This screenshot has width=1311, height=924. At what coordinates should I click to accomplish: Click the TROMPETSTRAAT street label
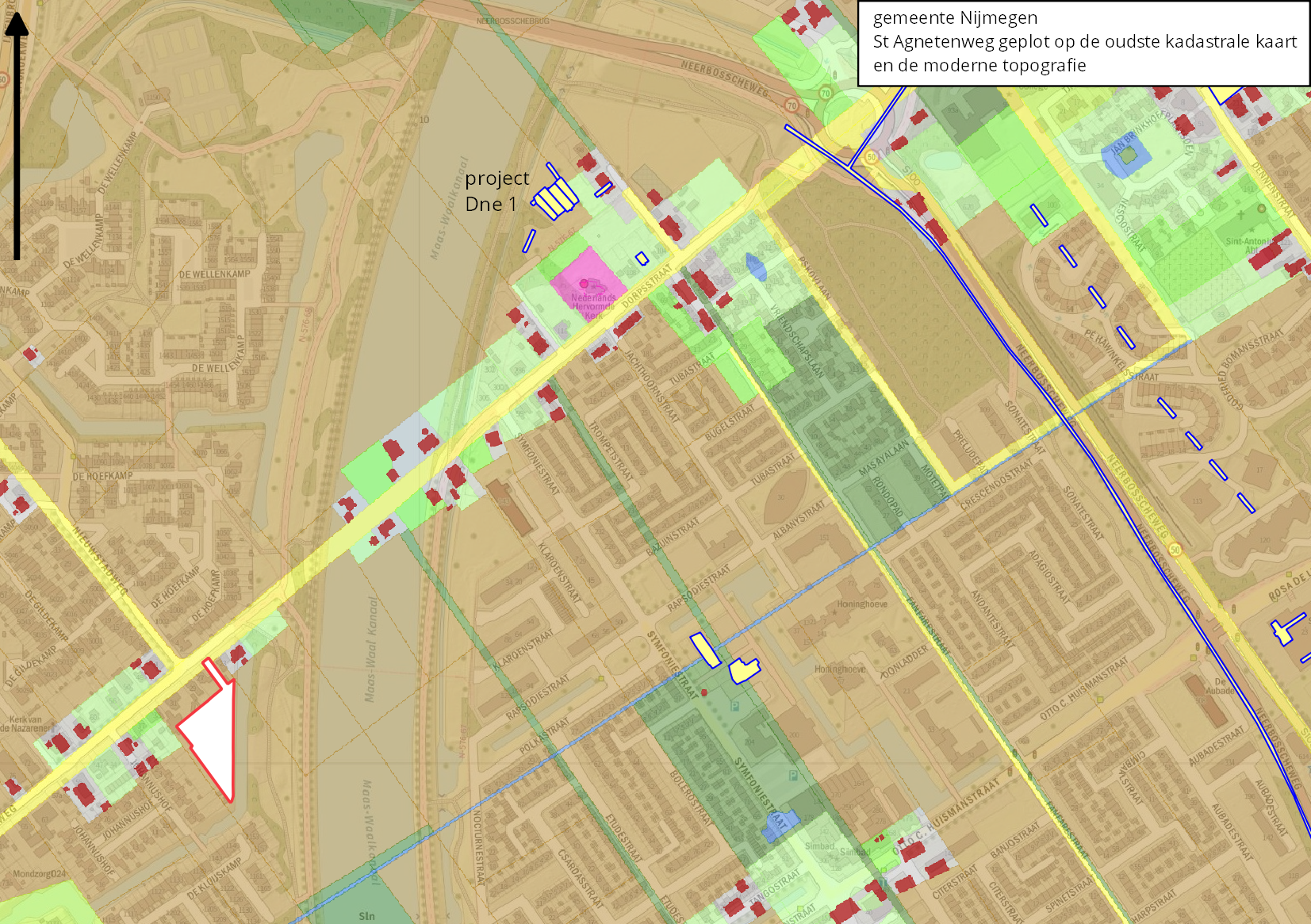(610, 450)
